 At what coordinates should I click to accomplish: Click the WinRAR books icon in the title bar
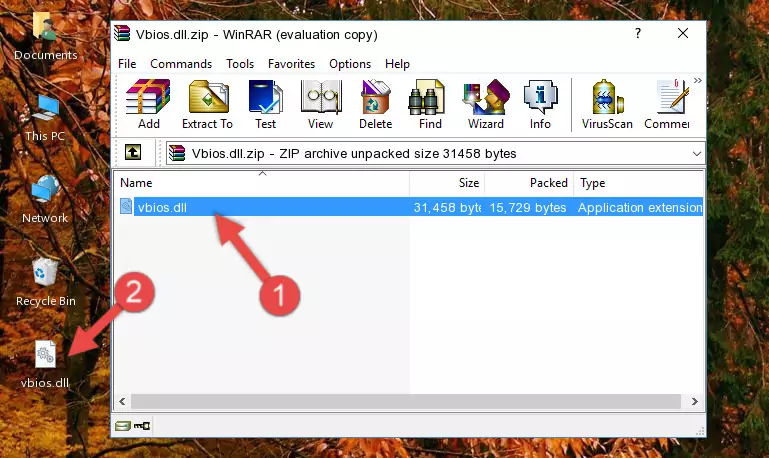tap(122, 34)
